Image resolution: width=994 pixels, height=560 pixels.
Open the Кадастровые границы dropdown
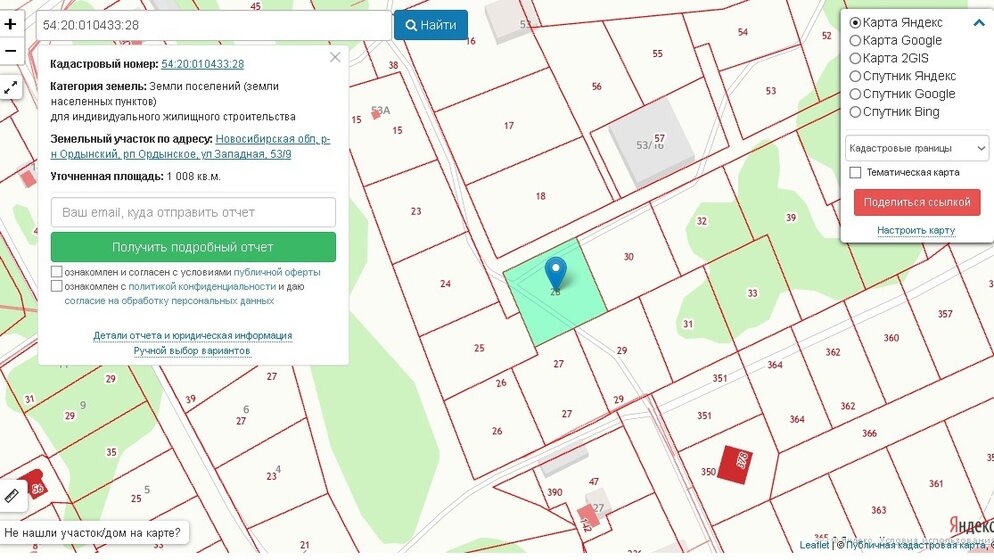pos(917,148)
